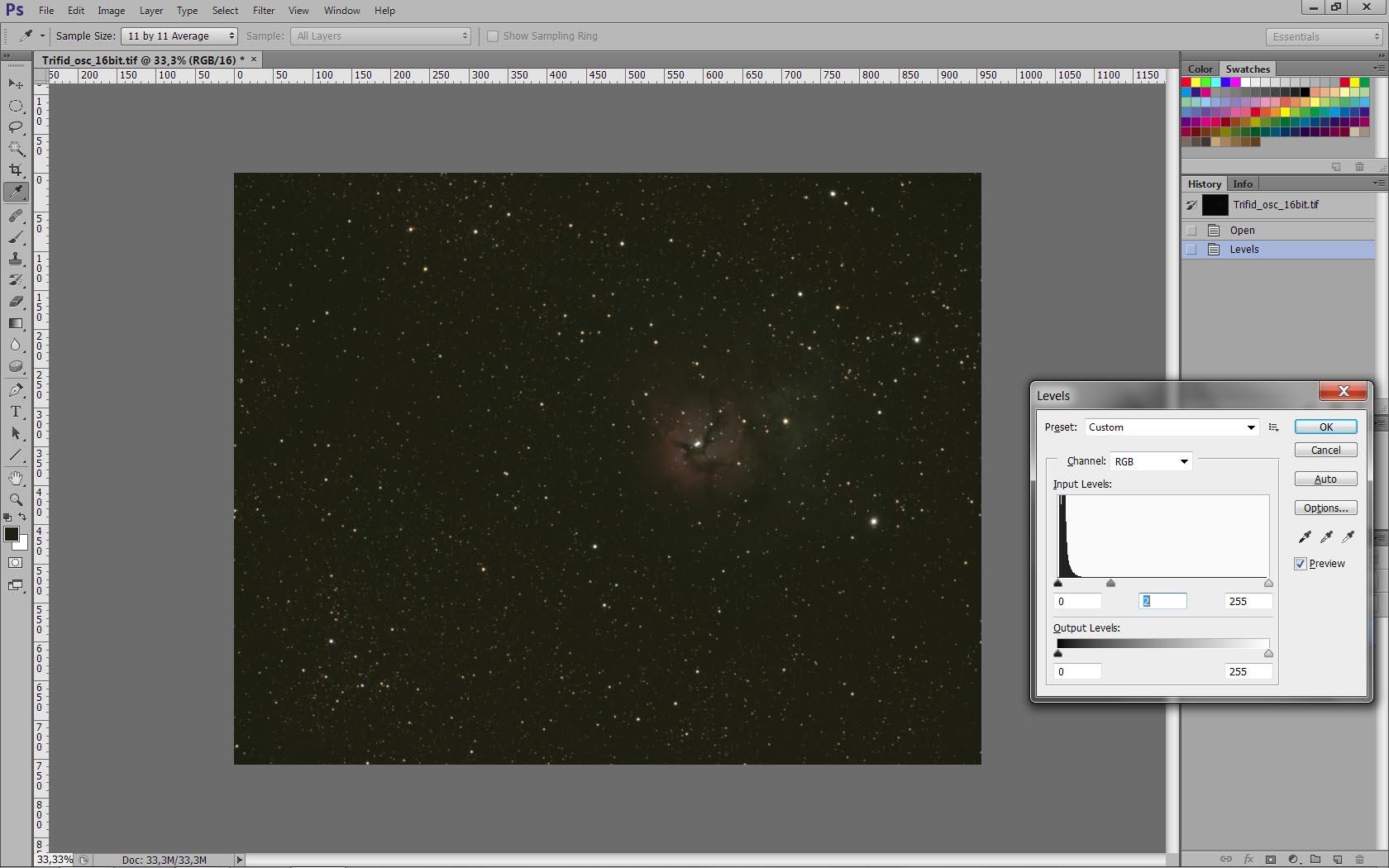Open the Sample Size dropdown

(179, 36)
